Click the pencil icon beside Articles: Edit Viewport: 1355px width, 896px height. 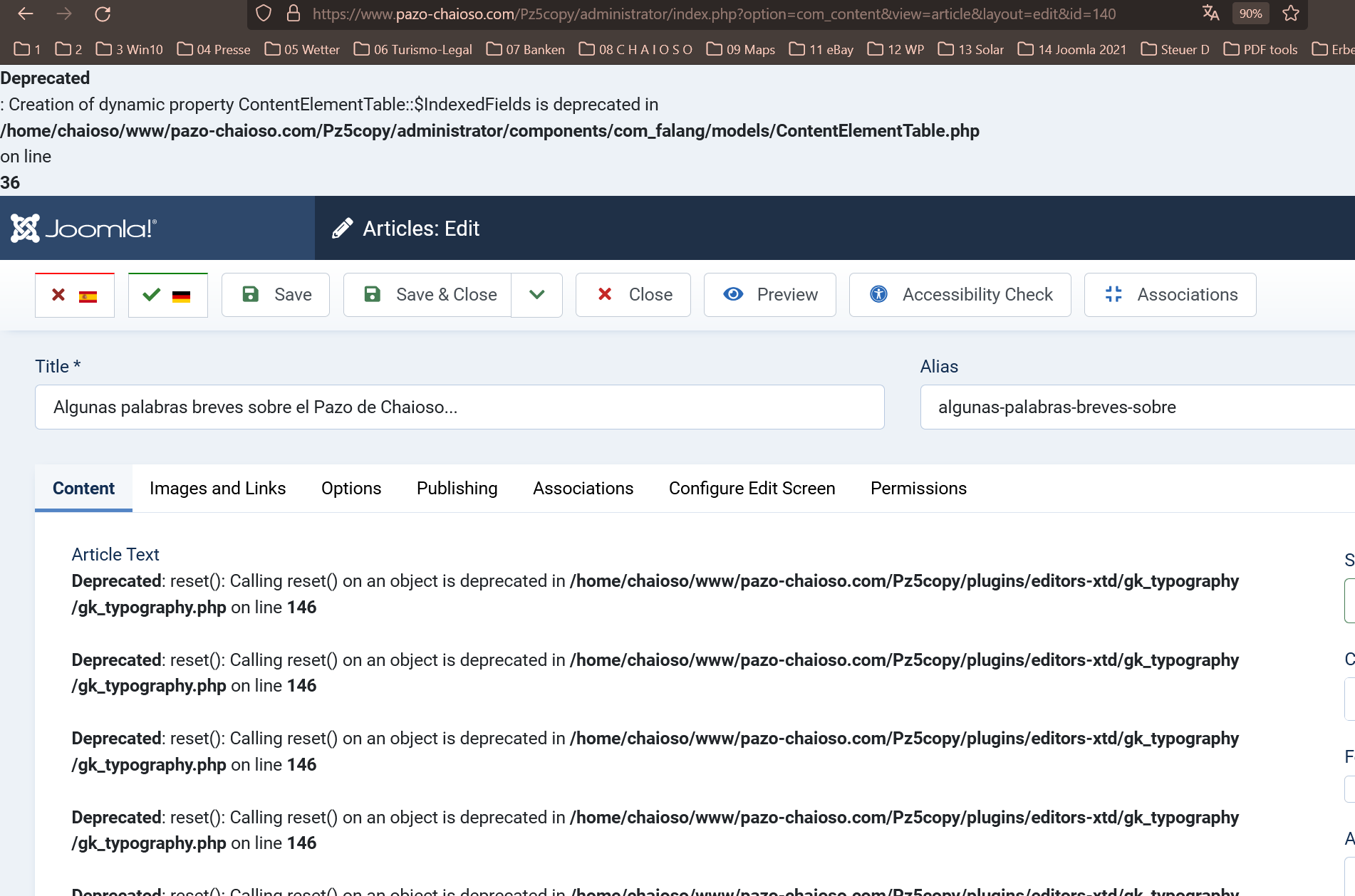[343, 228]
